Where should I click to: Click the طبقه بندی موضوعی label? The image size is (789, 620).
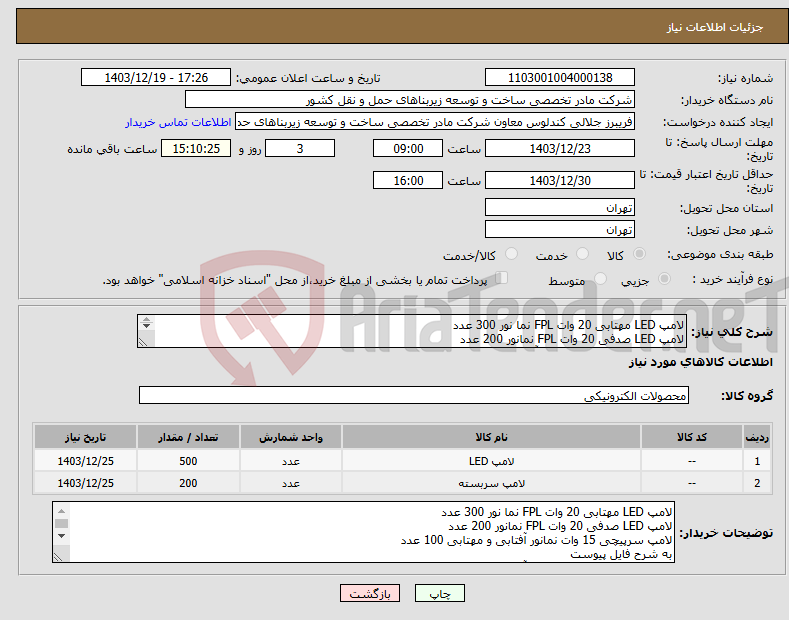[720, 255]
